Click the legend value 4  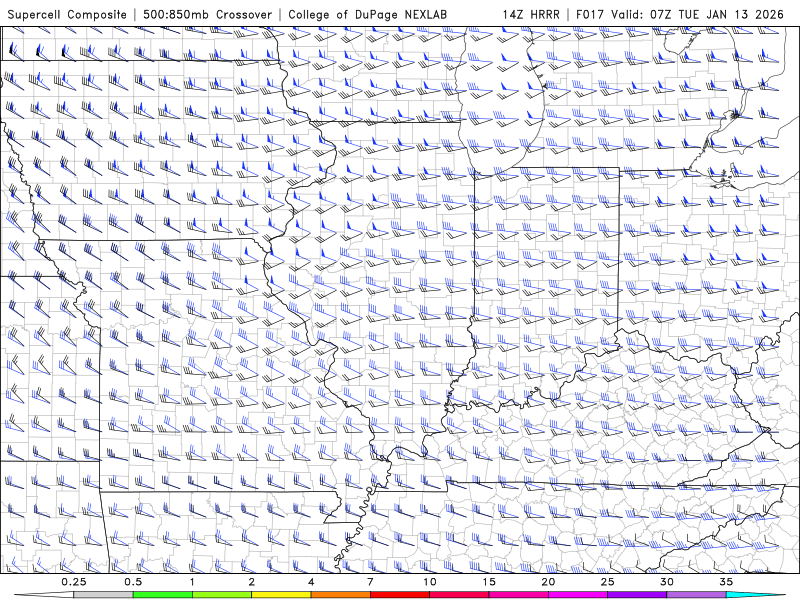click(311, 582)
